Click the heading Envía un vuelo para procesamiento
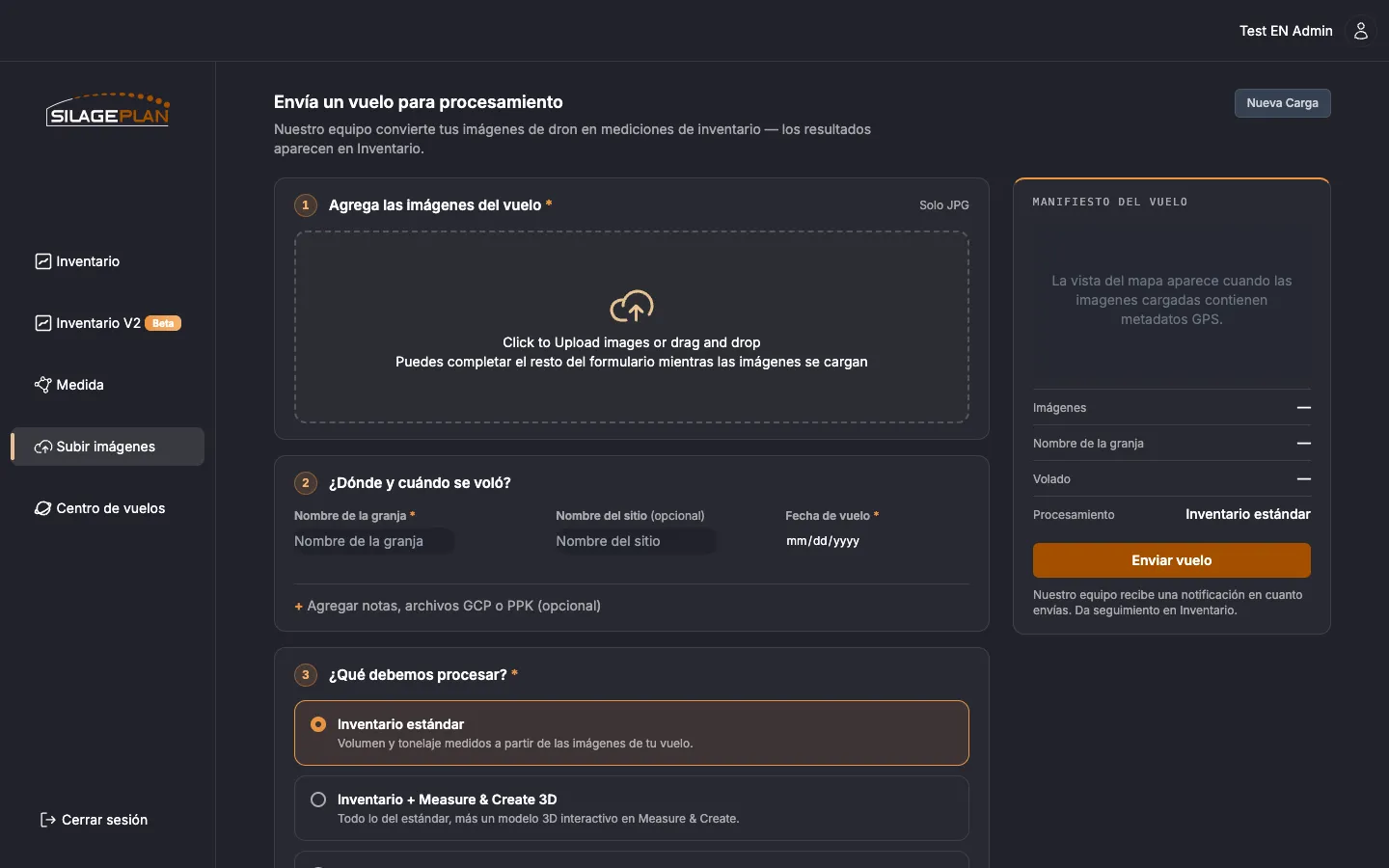 [x=419, y=102]
